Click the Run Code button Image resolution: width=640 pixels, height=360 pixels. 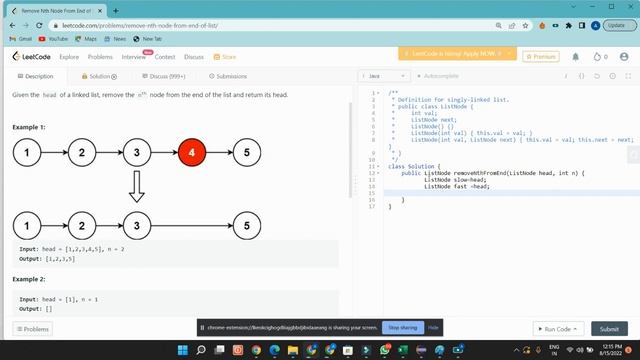[x=558, y=329]
